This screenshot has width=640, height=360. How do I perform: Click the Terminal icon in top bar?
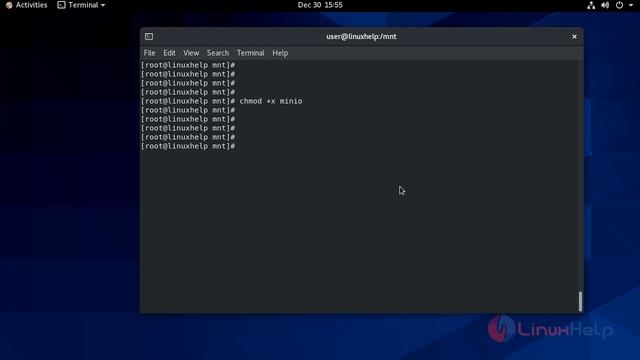coord(61,5)
